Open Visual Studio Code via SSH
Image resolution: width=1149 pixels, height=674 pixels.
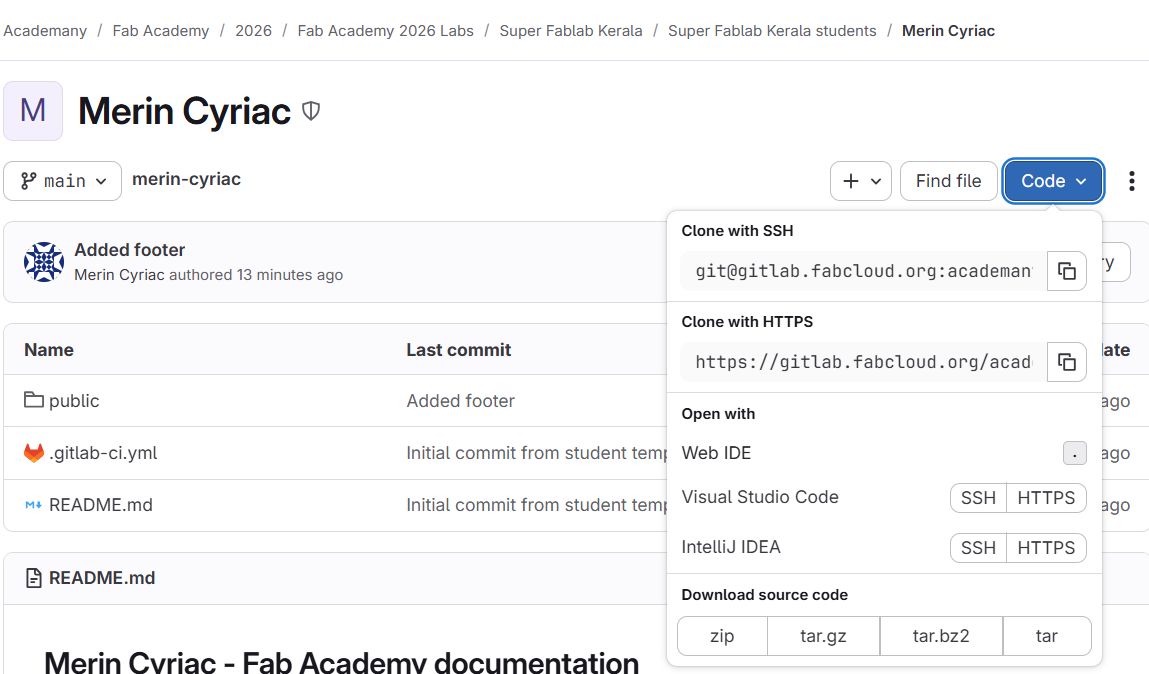[x=977, y=497]
